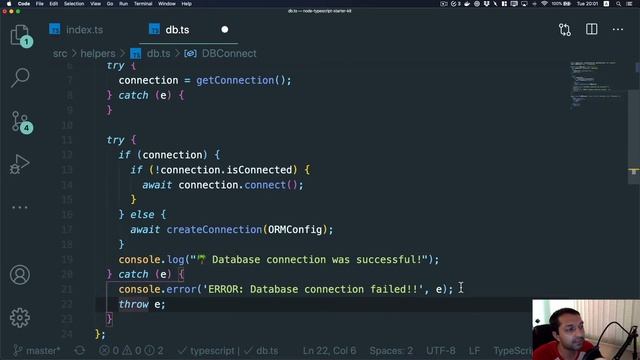The height and width of the screenshot is (360, 640).
Task: Click the src breadcrumb segment
Action: (x=60, y=53)
